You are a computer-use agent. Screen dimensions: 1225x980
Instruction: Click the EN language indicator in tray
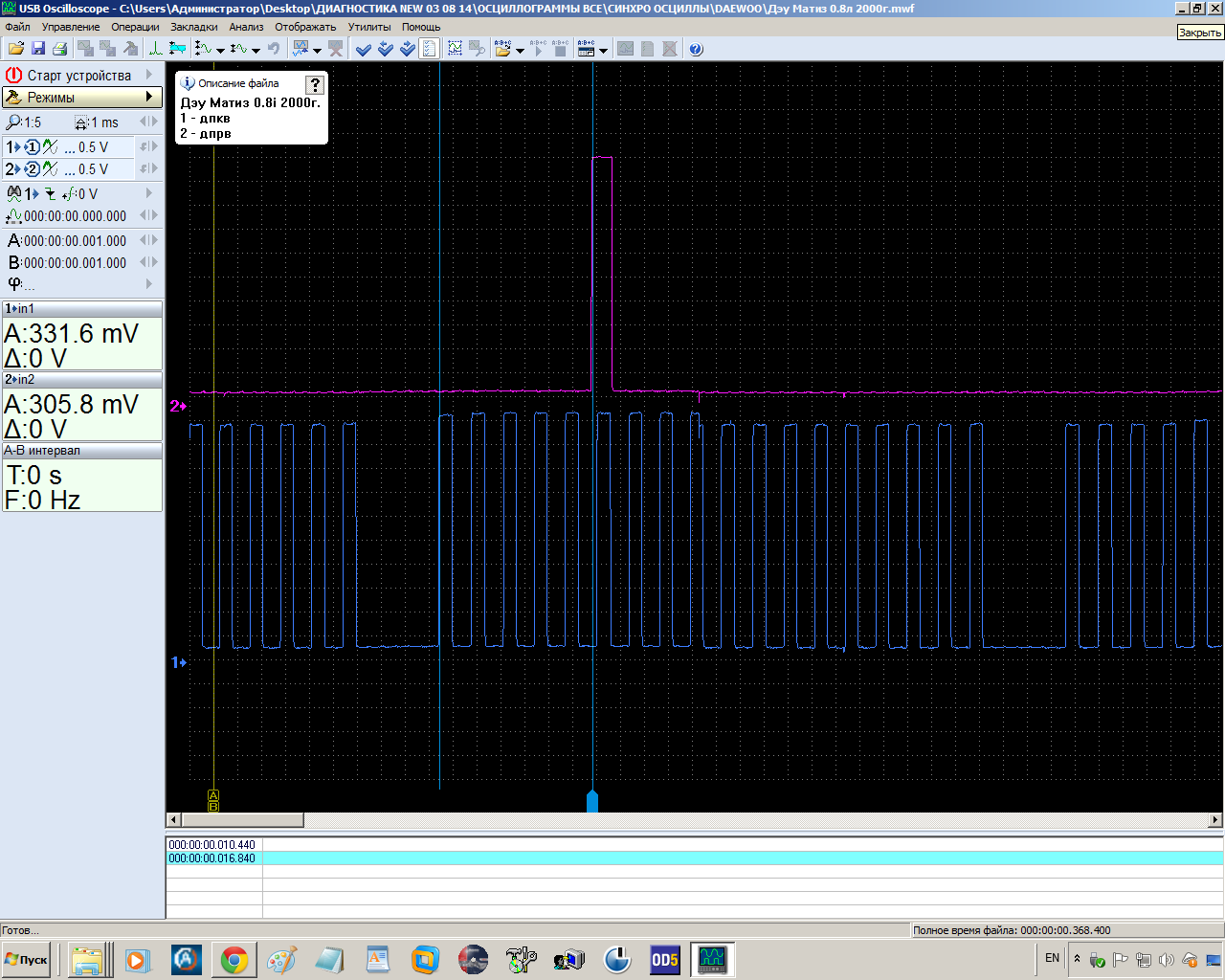tap(1053, 958)
